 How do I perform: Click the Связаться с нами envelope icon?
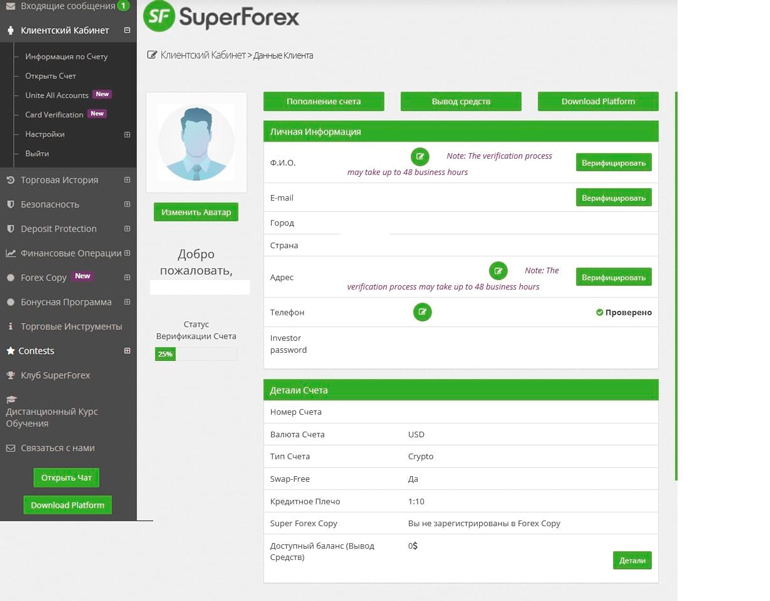click(x=10, y=448)
